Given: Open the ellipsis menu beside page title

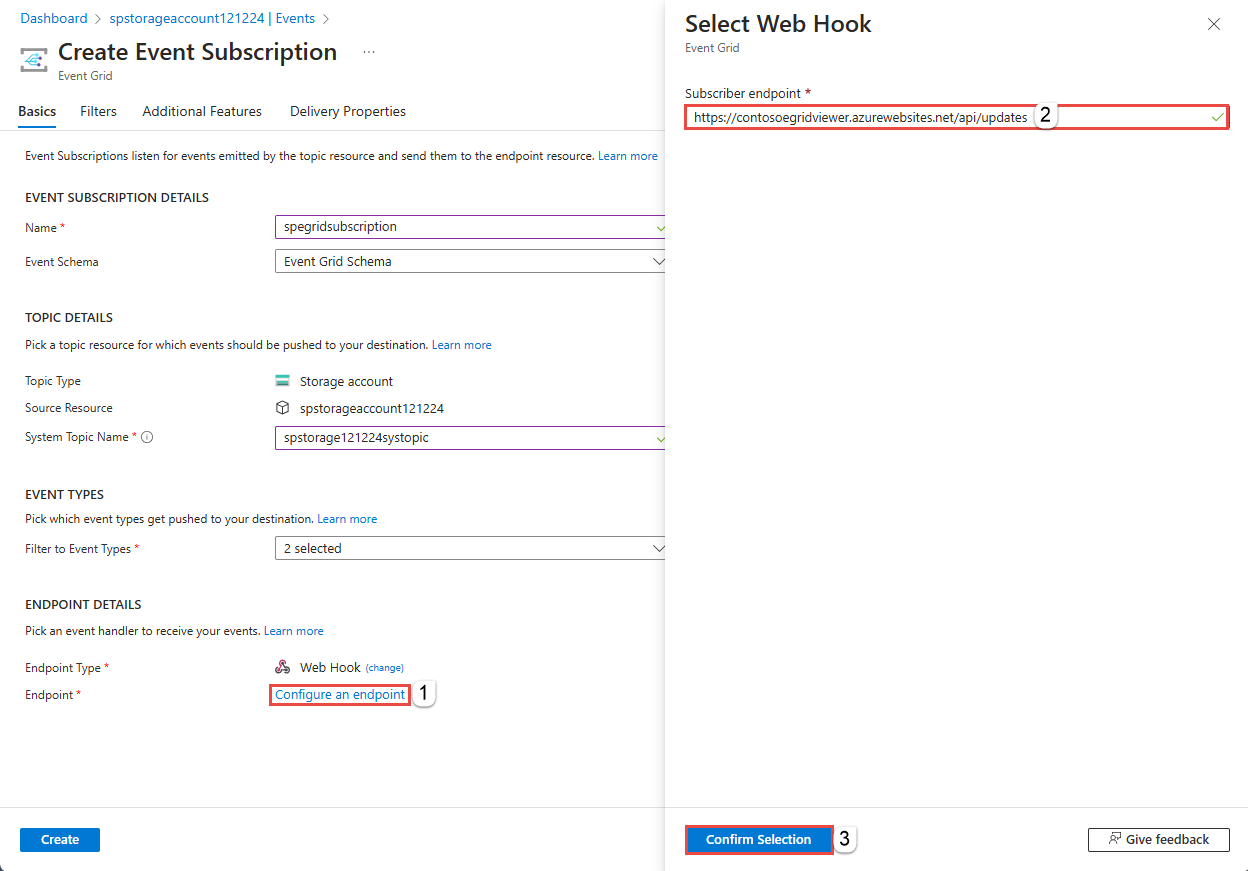Looking at the screenshot, I should (369, 52).
